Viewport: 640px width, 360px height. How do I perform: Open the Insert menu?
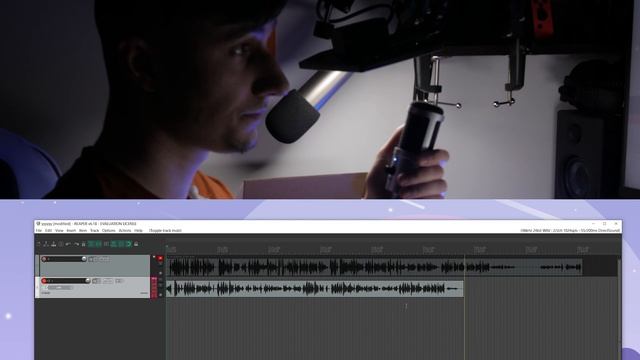[x=71, y=231]
